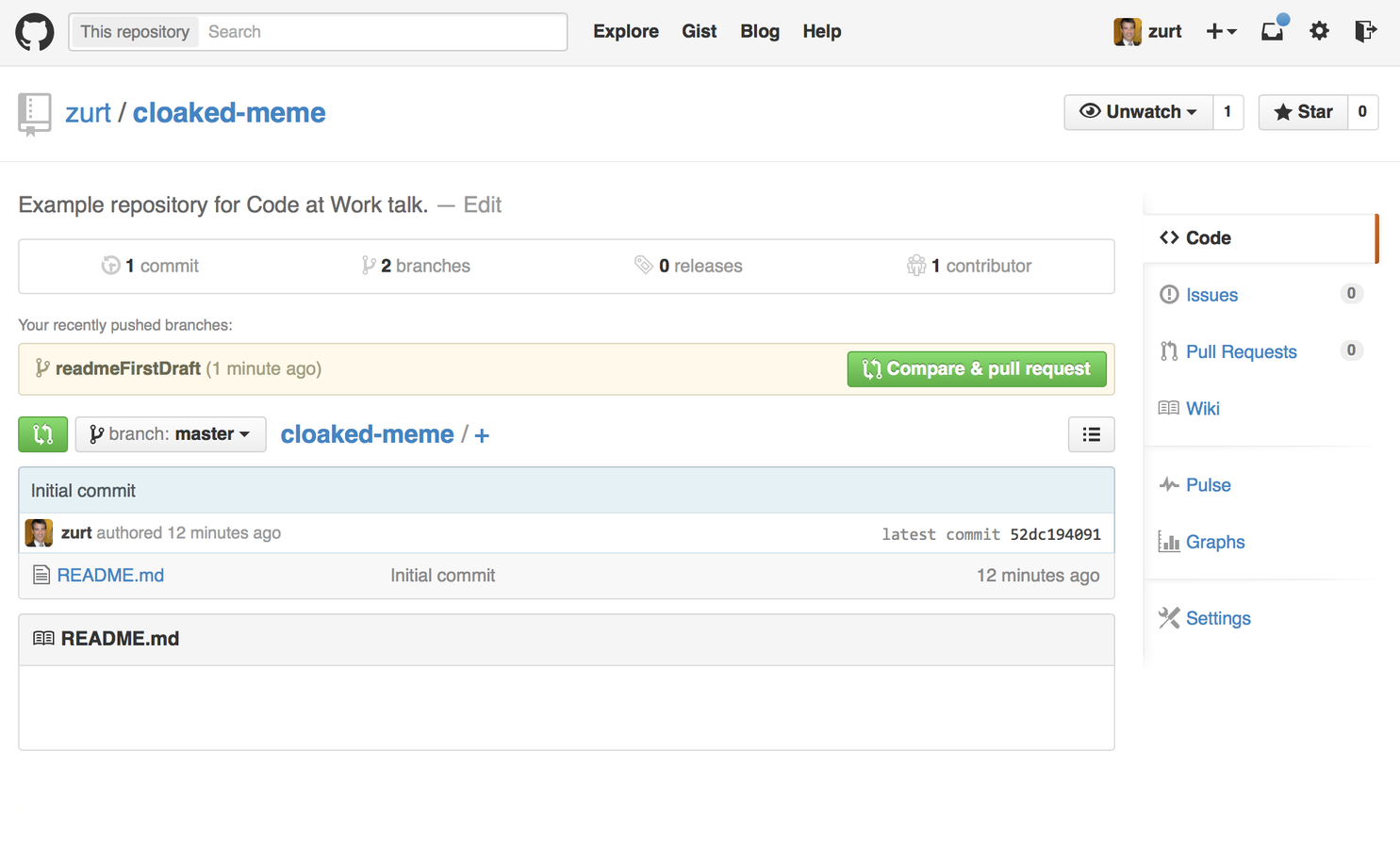Viewport: 1400px width, 848px height.
Task: Open the 1 contributor link
Action: 969,266
